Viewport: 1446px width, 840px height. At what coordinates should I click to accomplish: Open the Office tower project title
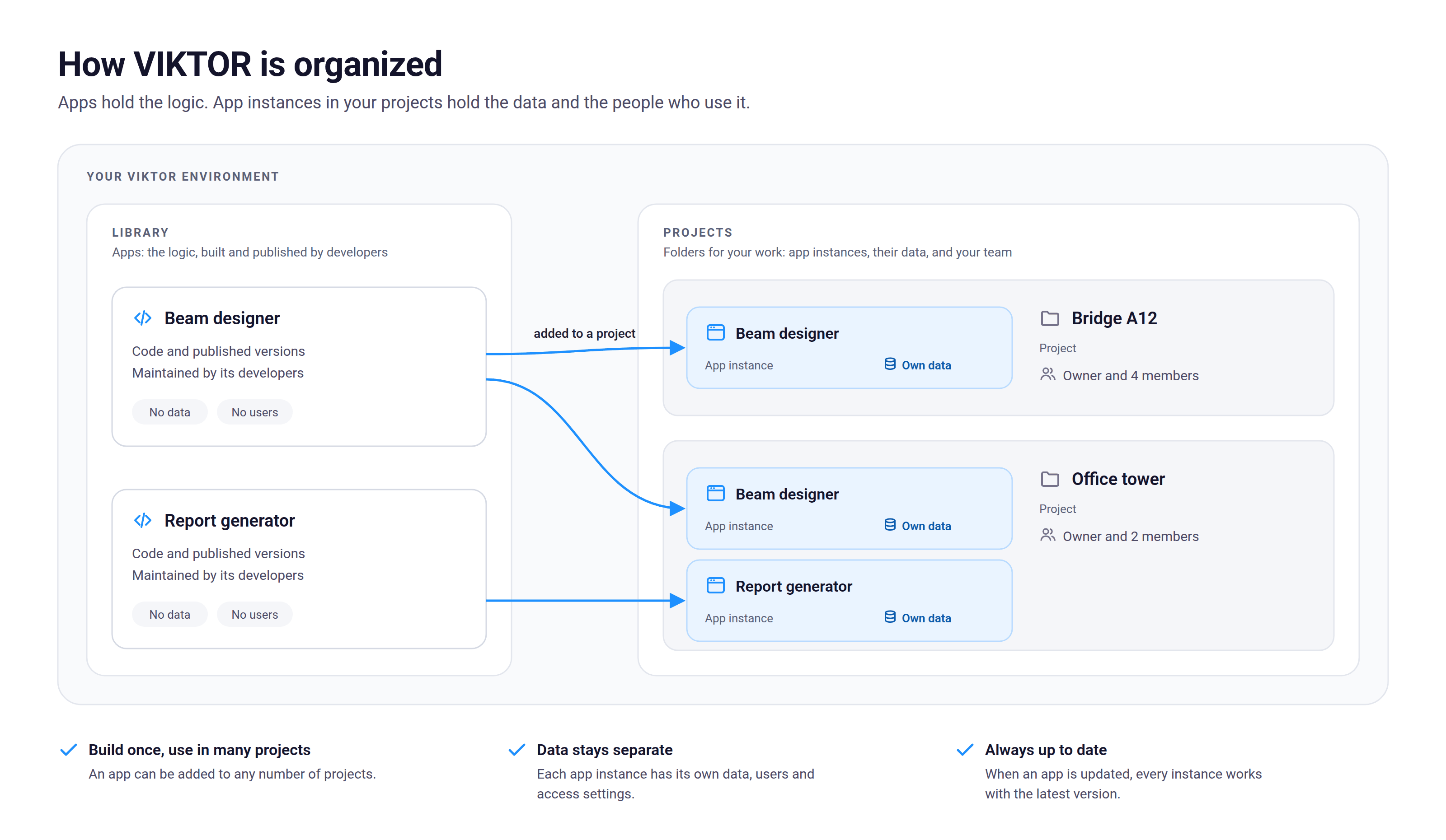[1118, 479]
